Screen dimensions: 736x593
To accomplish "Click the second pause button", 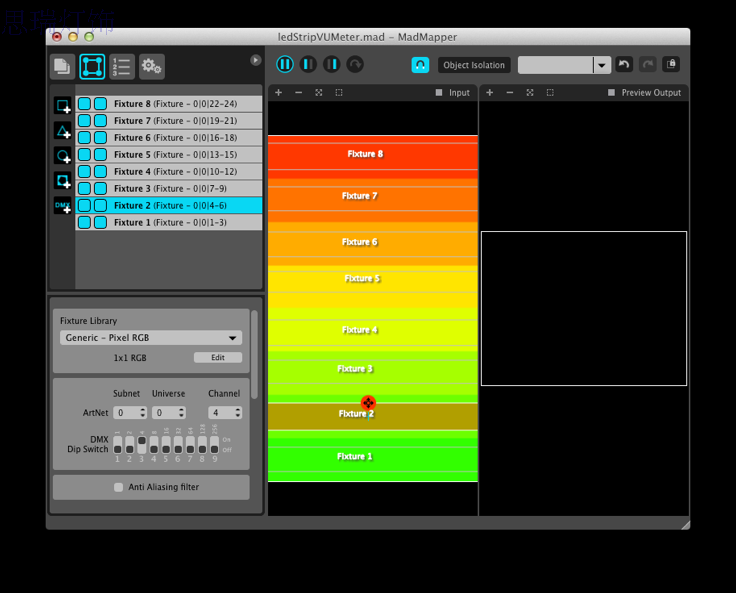I will click(x=308, y=64).
